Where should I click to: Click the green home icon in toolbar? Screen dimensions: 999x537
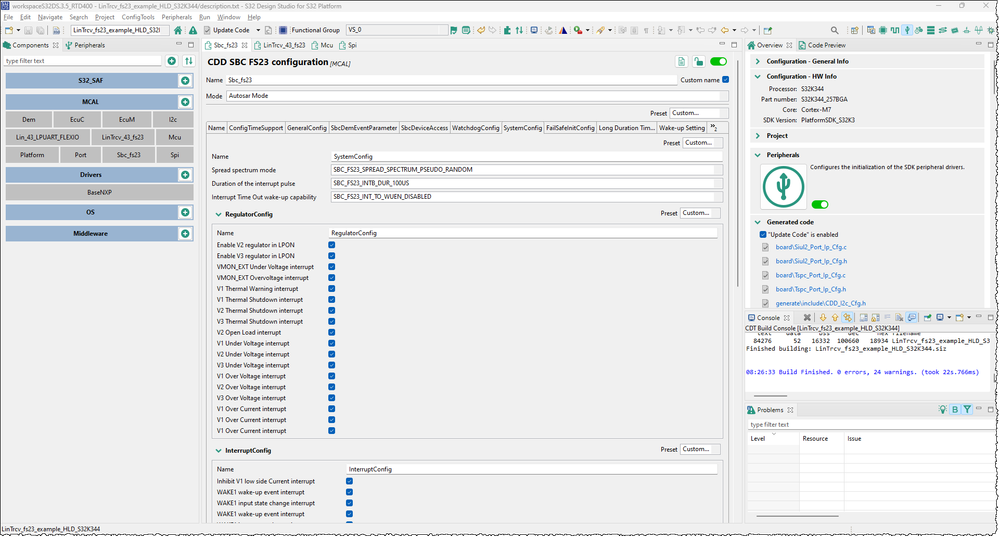(x=178, y=30)
